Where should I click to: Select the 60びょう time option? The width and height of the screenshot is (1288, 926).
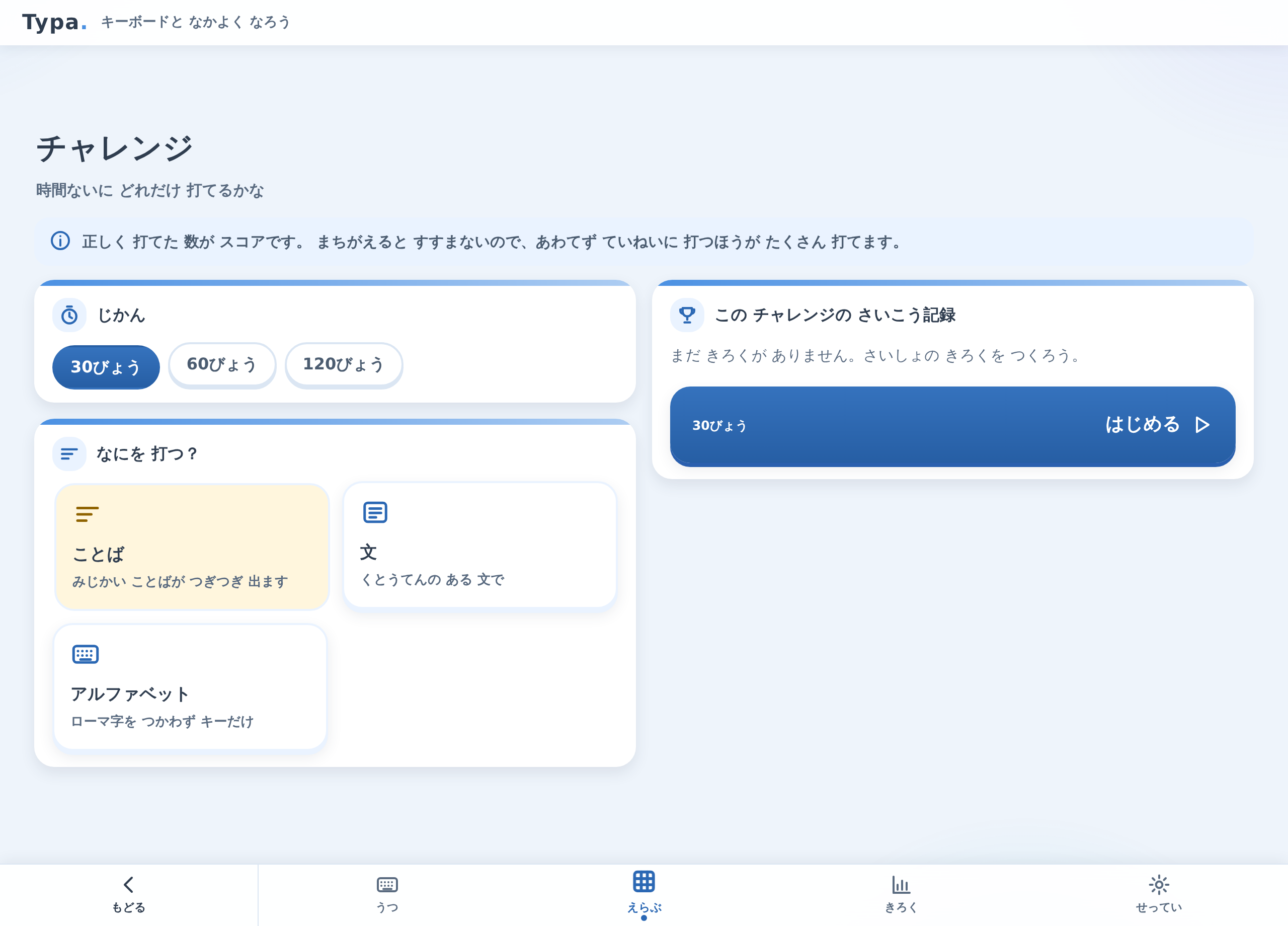(x=222, y=364)
